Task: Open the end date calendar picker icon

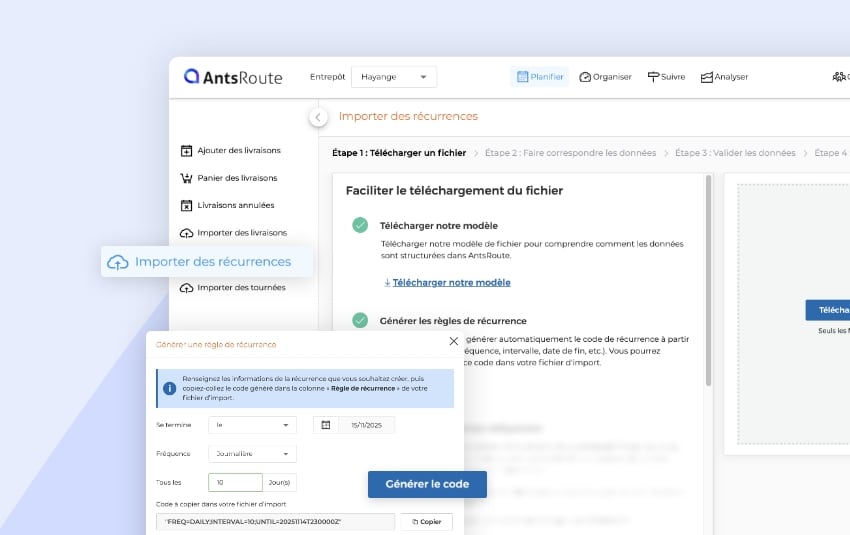Action: click(326, 425)
